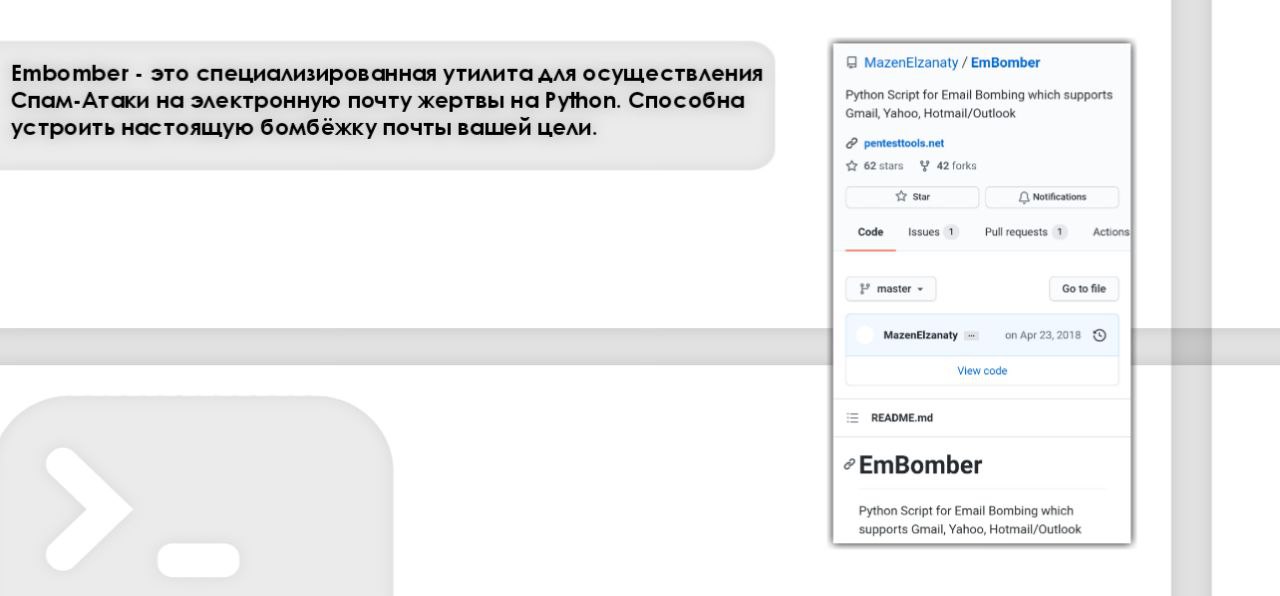Star the EmBomber repository
The height and width of the screenshot is (596, 1280).
912,197
